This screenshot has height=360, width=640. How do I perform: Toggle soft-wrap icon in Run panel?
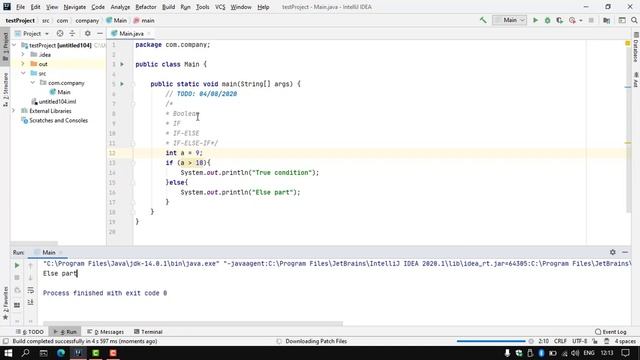click(x=31, y=290)
